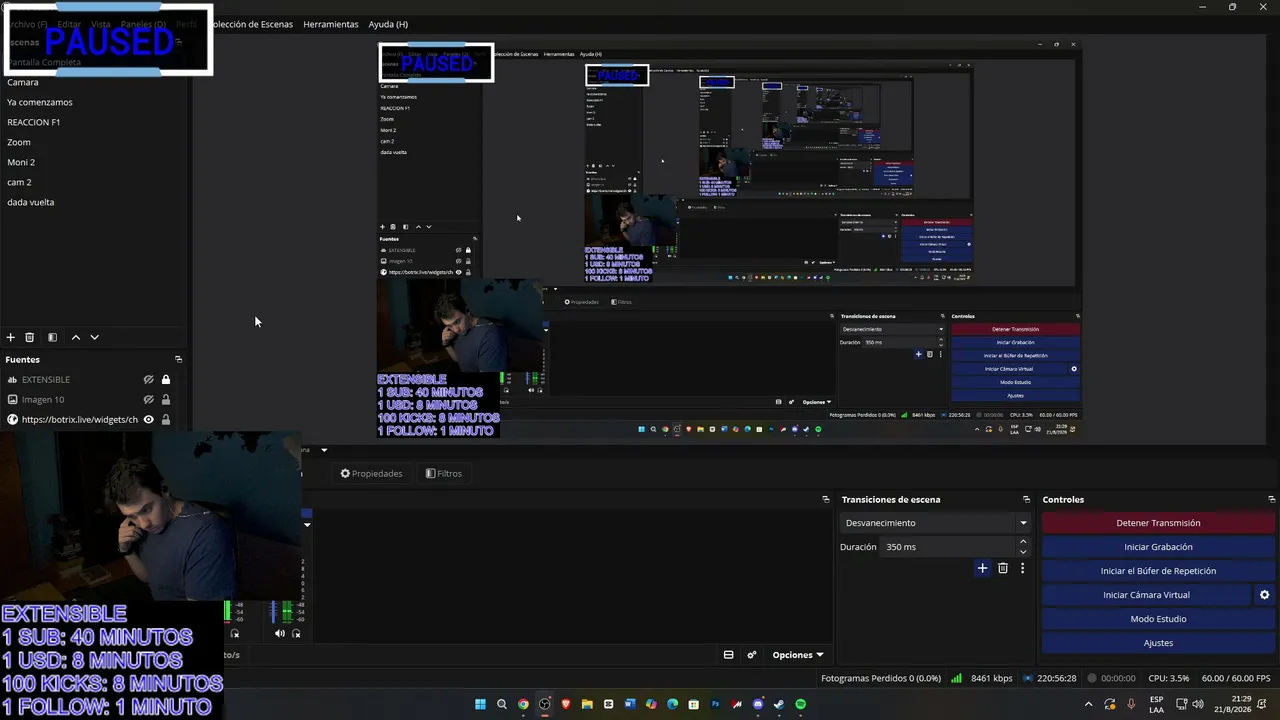Open virtual camera settings gear
Image resolution: width=1280 pixels, height=720 pixels.
point(1264,595)
